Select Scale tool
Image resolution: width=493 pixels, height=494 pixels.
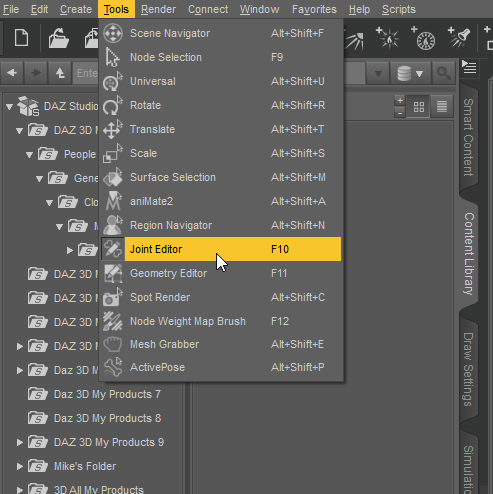pyautogui.click(x=221, y=153)
